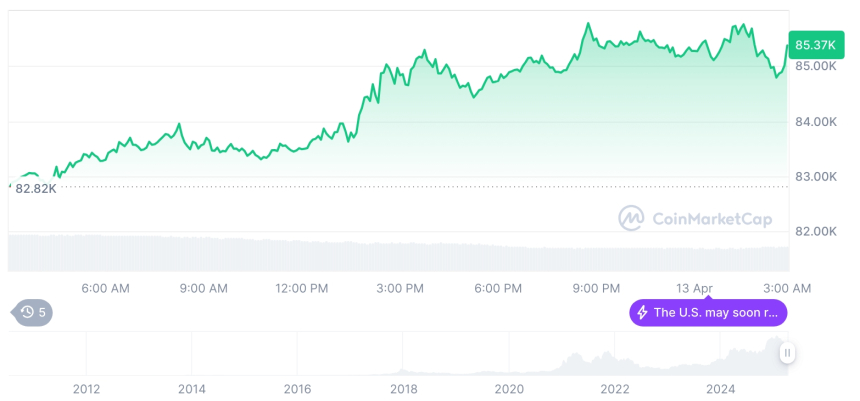
Task: Click the 82.82K opening price label
Action: tap(35, 188)
